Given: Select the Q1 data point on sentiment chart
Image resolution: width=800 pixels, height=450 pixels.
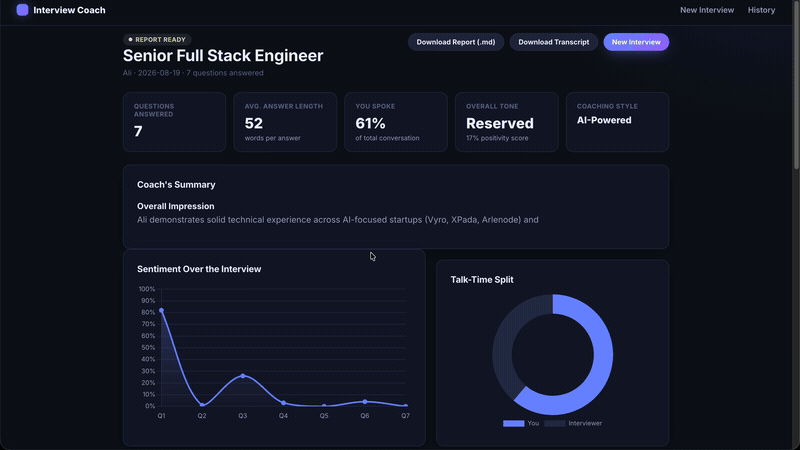Looking at the screenshot, I should (x=161, y=310).
